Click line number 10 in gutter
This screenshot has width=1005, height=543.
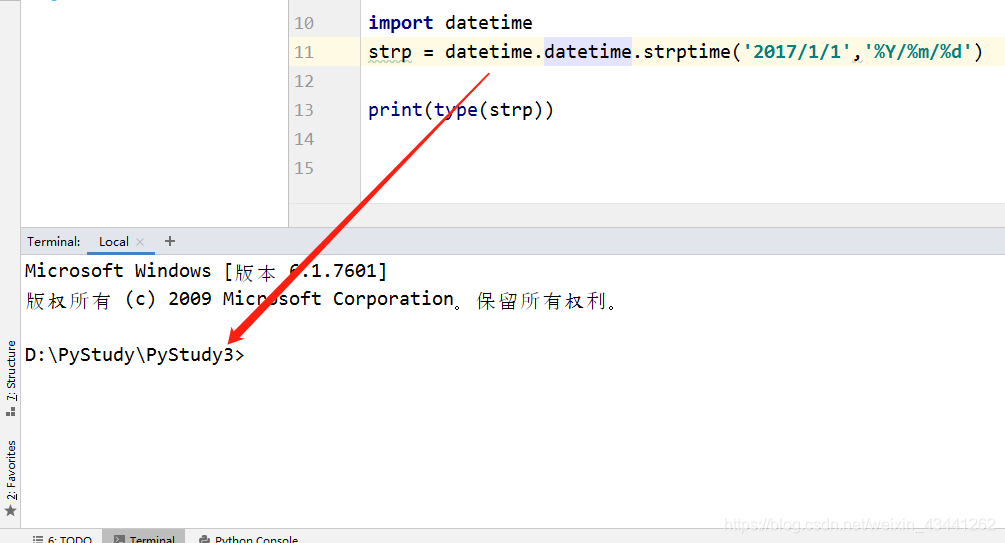(x=304, y=23)
